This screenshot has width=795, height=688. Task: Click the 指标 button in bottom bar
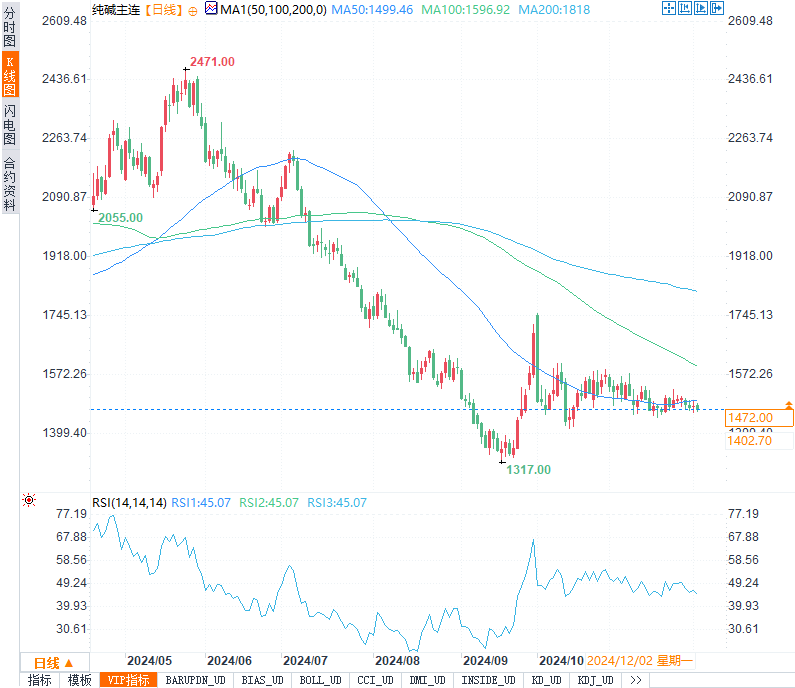coord(40,680)
